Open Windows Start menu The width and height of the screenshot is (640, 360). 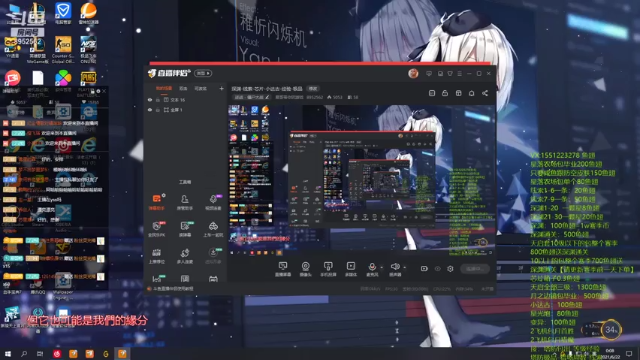click(x=7, y=353)
